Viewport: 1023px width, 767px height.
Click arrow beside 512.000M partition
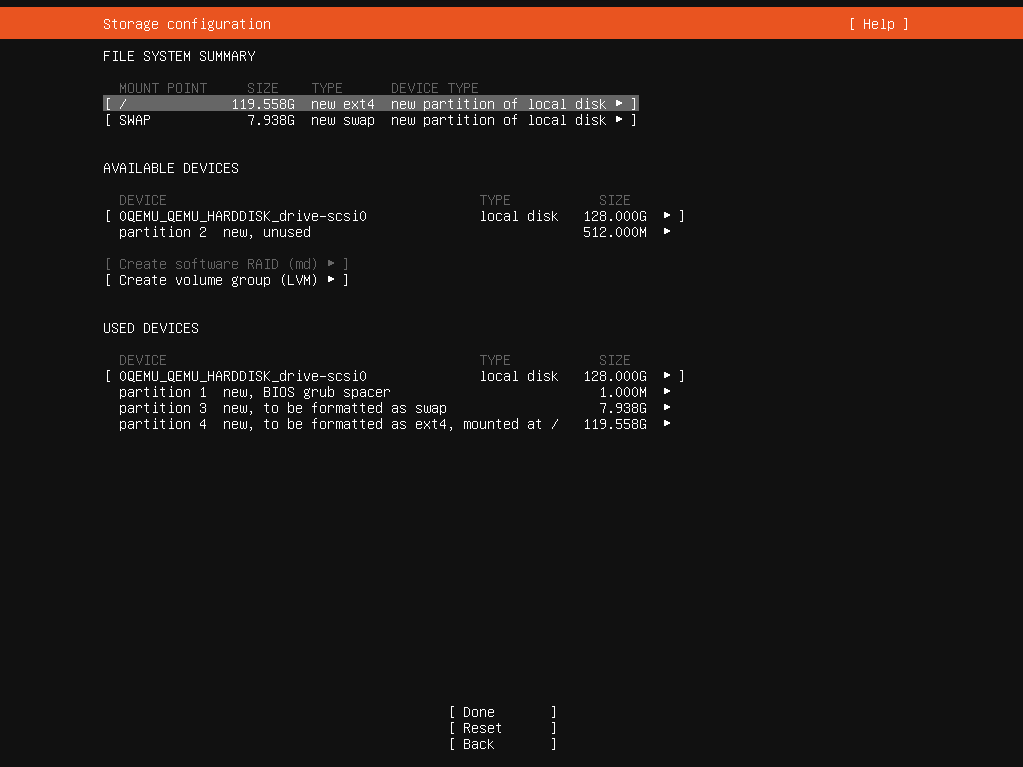(x=667, y=232)
